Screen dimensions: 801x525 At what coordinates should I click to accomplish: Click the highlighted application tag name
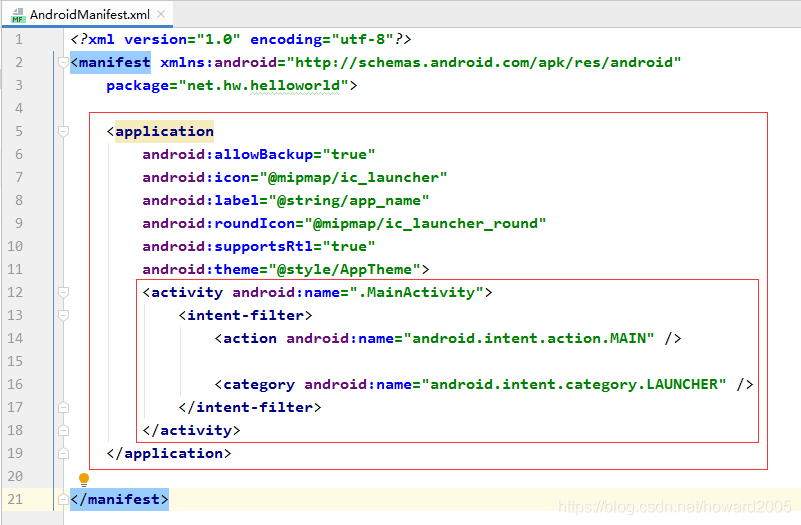tap(164, 131)
